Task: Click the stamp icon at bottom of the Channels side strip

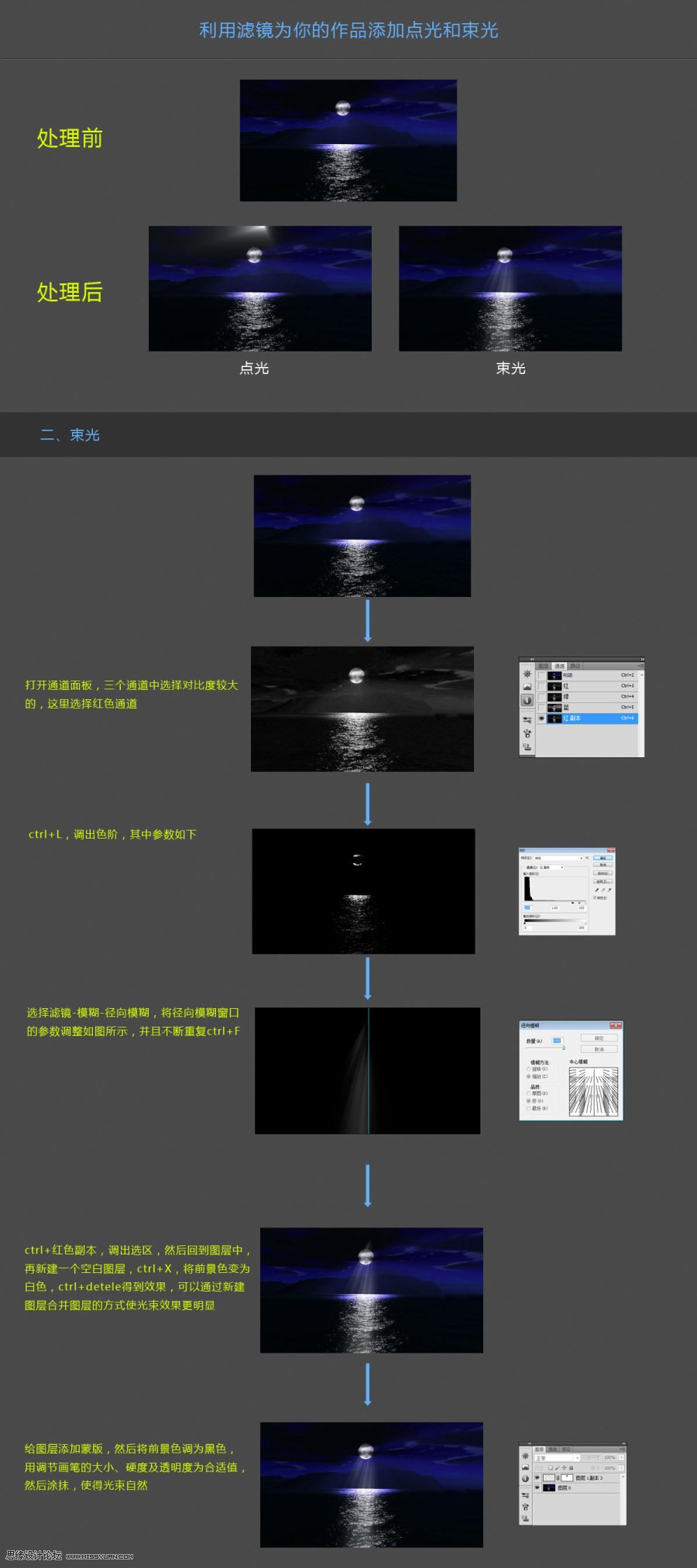Action: pyautogui.click(x=527, y=746)
